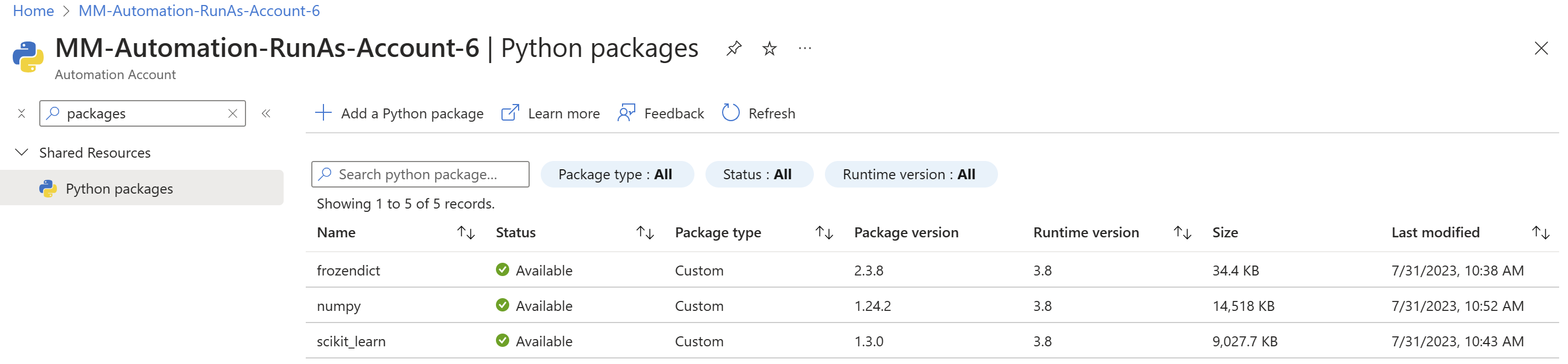The width and height of the screenshot is (1568, 364).
Task: Click Add a Python package plus icon
Action: [323, 113]
